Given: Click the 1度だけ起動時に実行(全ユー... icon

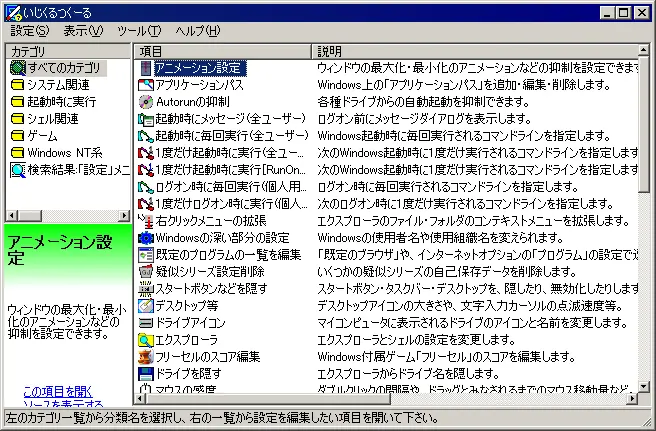Looking at the screenshot, I should click(x=146, y=153).
